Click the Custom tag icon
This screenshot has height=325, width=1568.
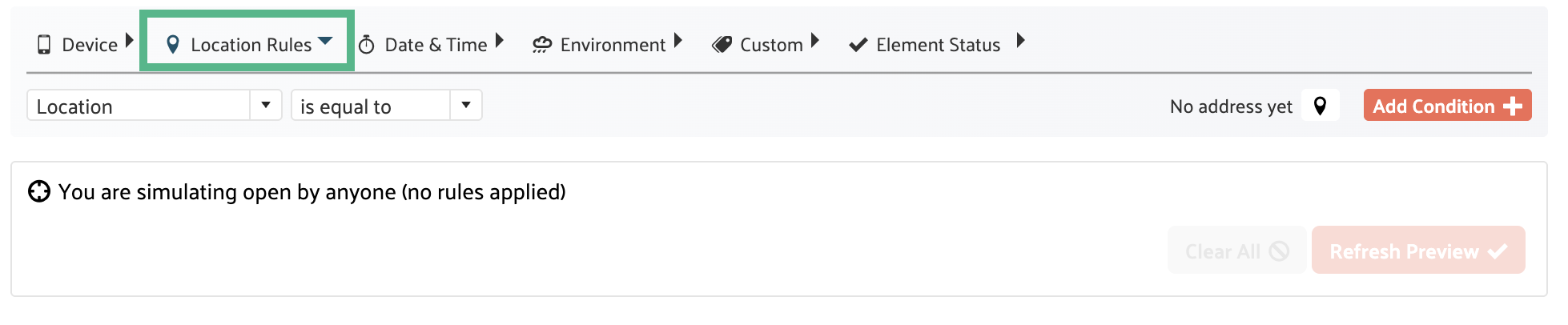point(722,45)
